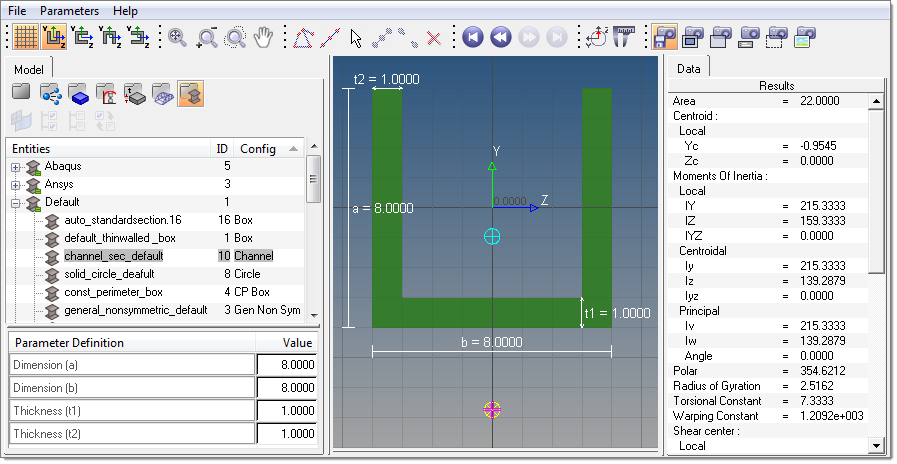This screenshot has width=897, height=464.
Task: Click the rewind playback button
Action: point(501,38)
